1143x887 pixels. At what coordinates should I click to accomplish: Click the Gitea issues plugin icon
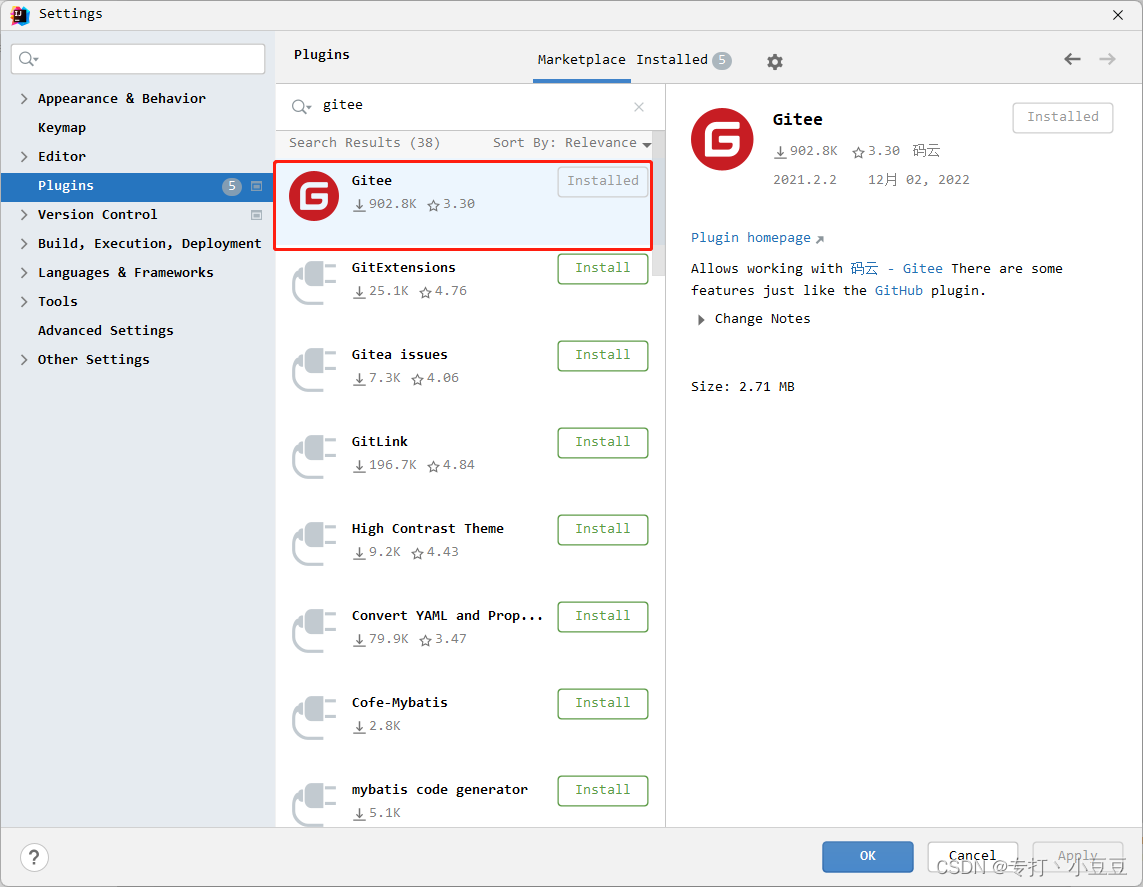[x=313, y=370]
